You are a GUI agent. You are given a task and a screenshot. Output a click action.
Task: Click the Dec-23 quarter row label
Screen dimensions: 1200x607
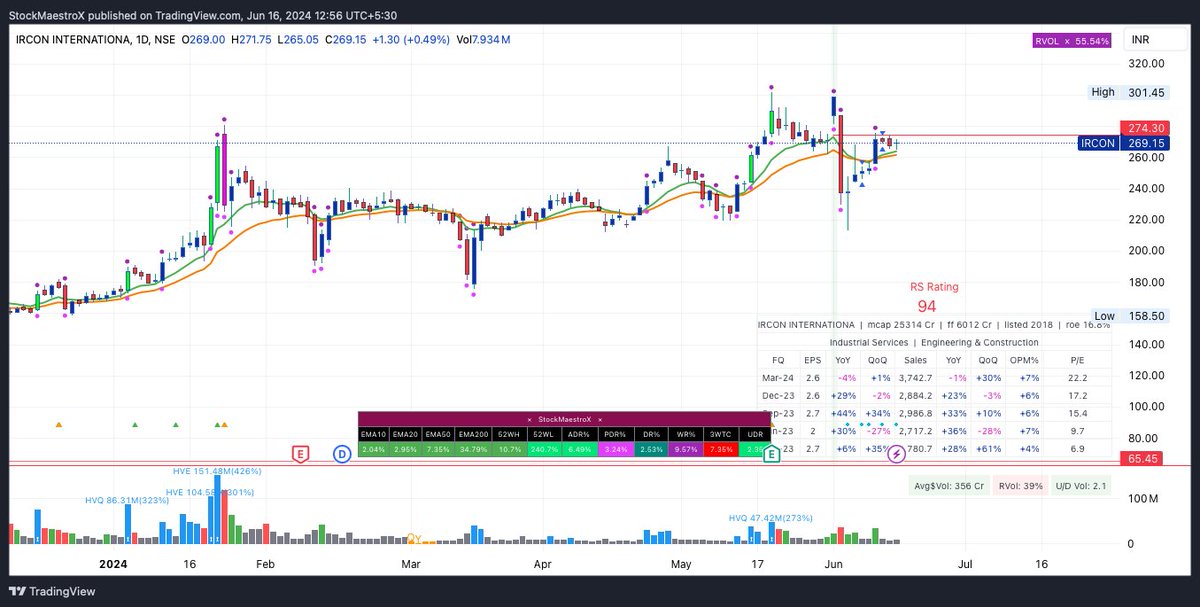pos(779,395)
